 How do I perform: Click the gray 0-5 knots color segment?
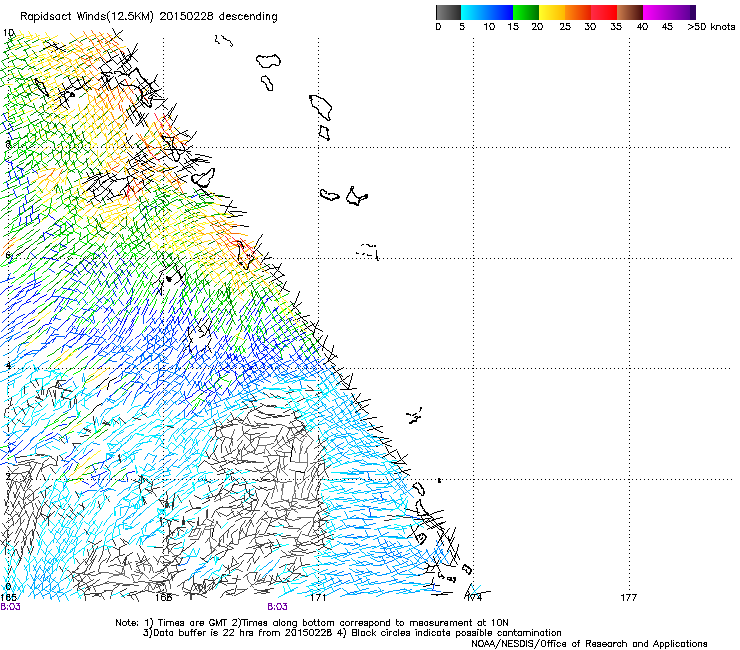click(448, 12)
